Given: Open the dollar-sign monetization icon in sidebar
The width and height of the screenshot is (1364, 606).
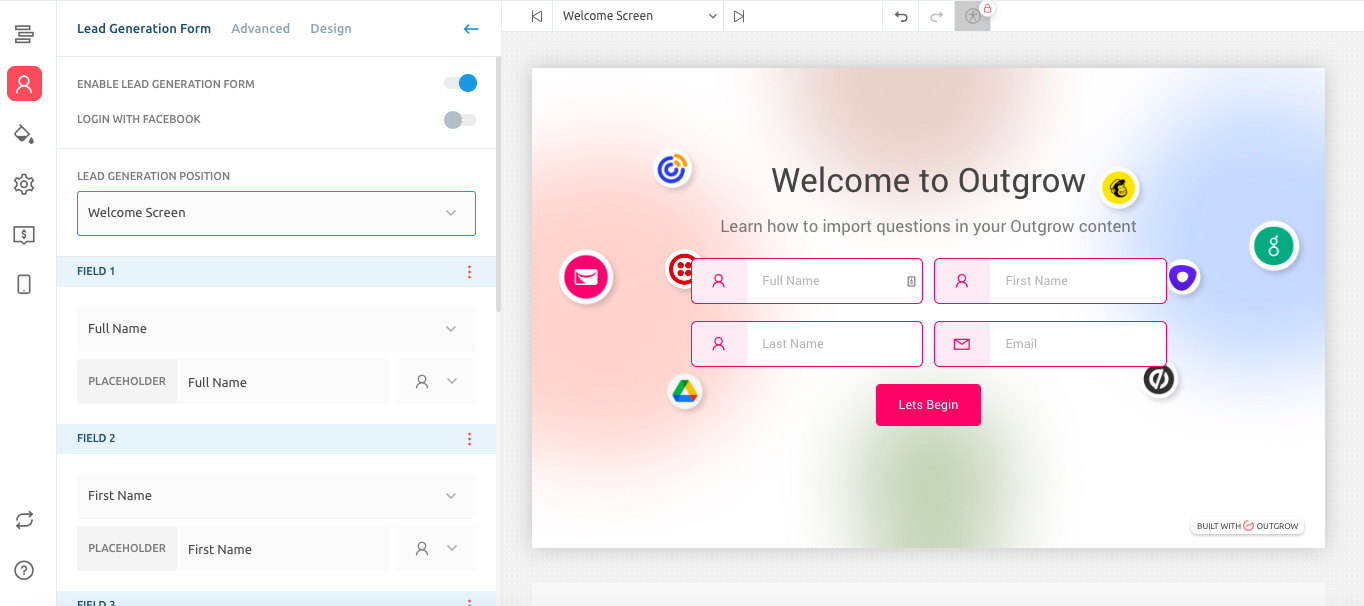Looking at the screenshot, I should [24, 235].
